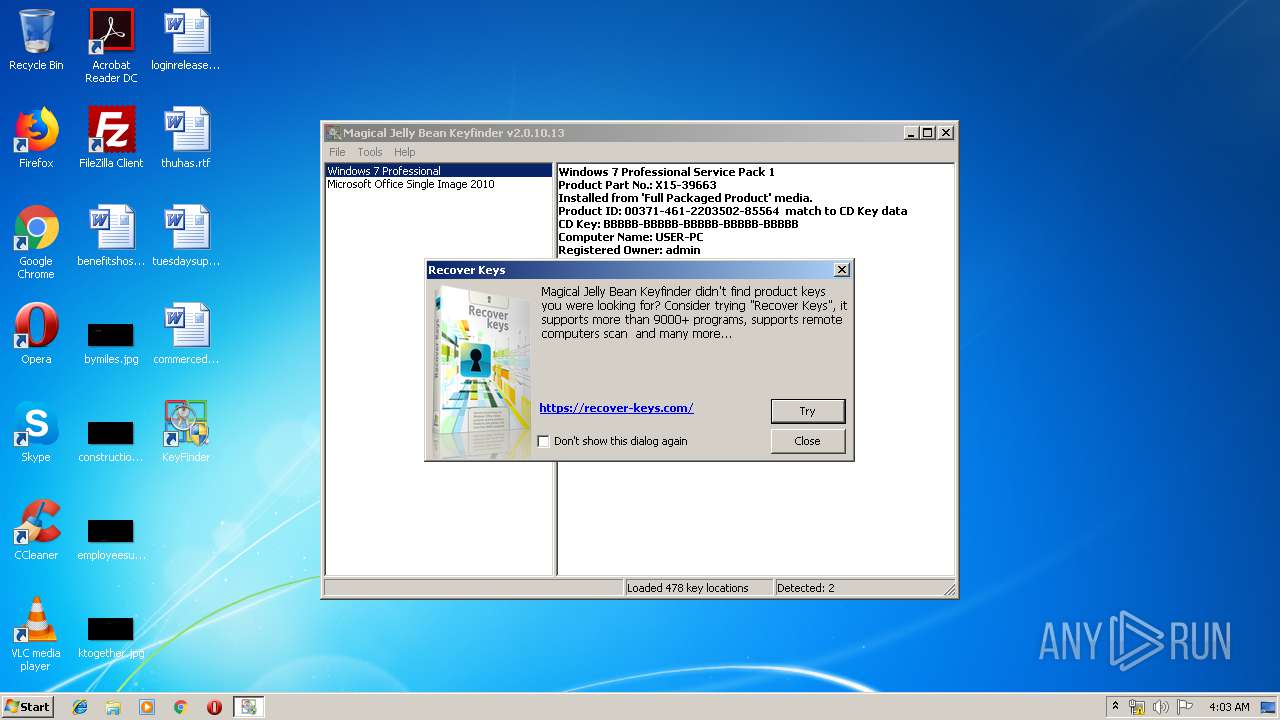Click the Recover Keys product box image
1280x720 pixels.
coord(482,371)
